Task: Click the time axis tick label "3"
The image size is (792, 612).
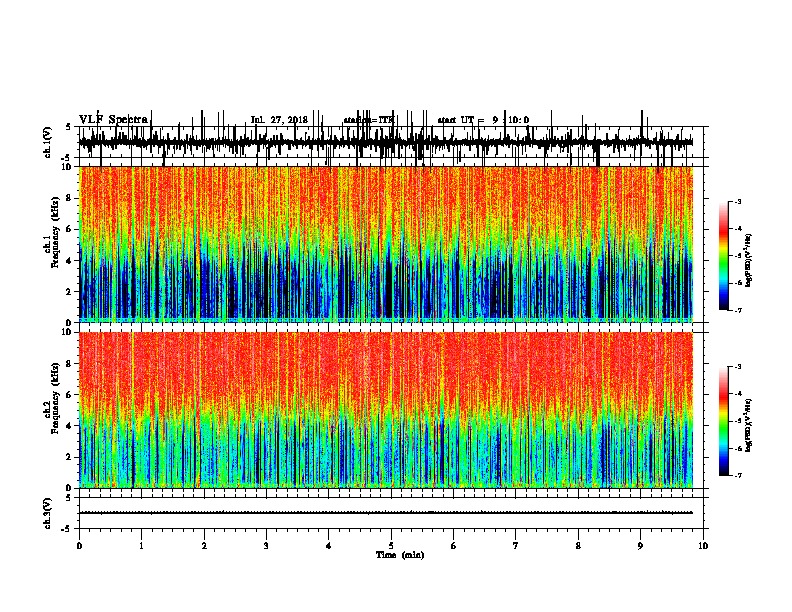Action: tap(266, 546)
